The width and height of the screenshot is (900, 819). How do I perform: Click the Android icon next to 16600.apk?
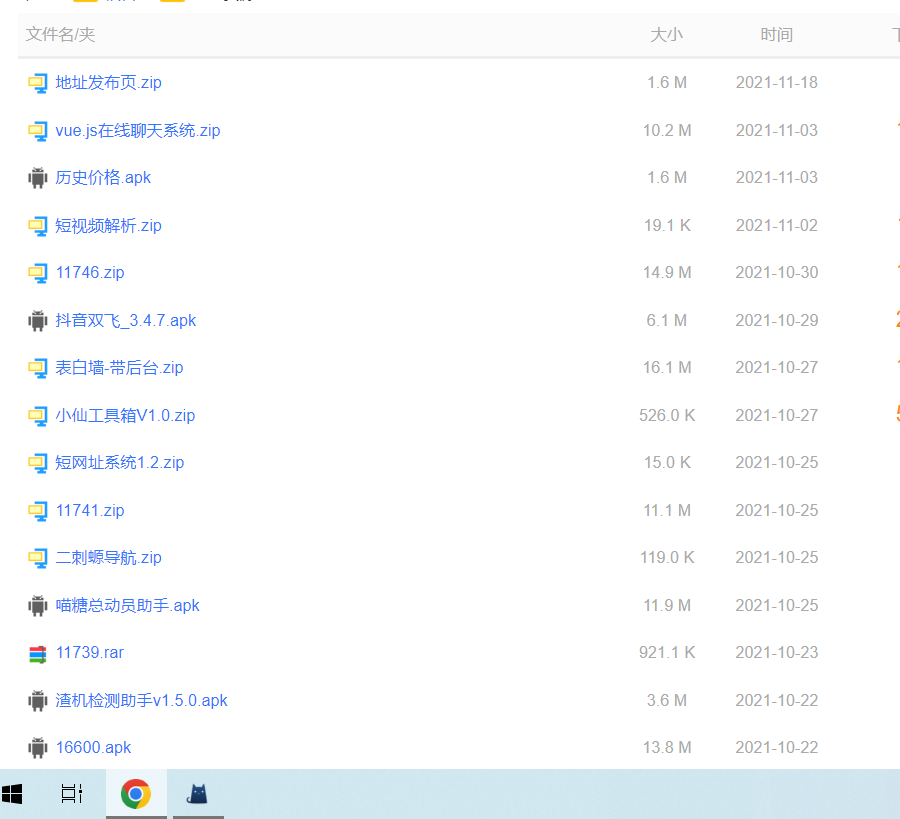[37, 748]
